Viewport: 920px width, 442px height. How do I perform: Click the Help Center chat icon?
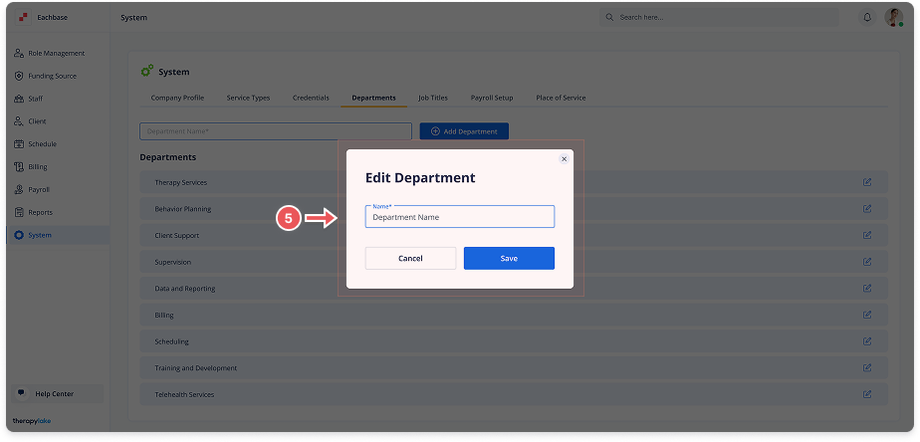tap(22, 393)
